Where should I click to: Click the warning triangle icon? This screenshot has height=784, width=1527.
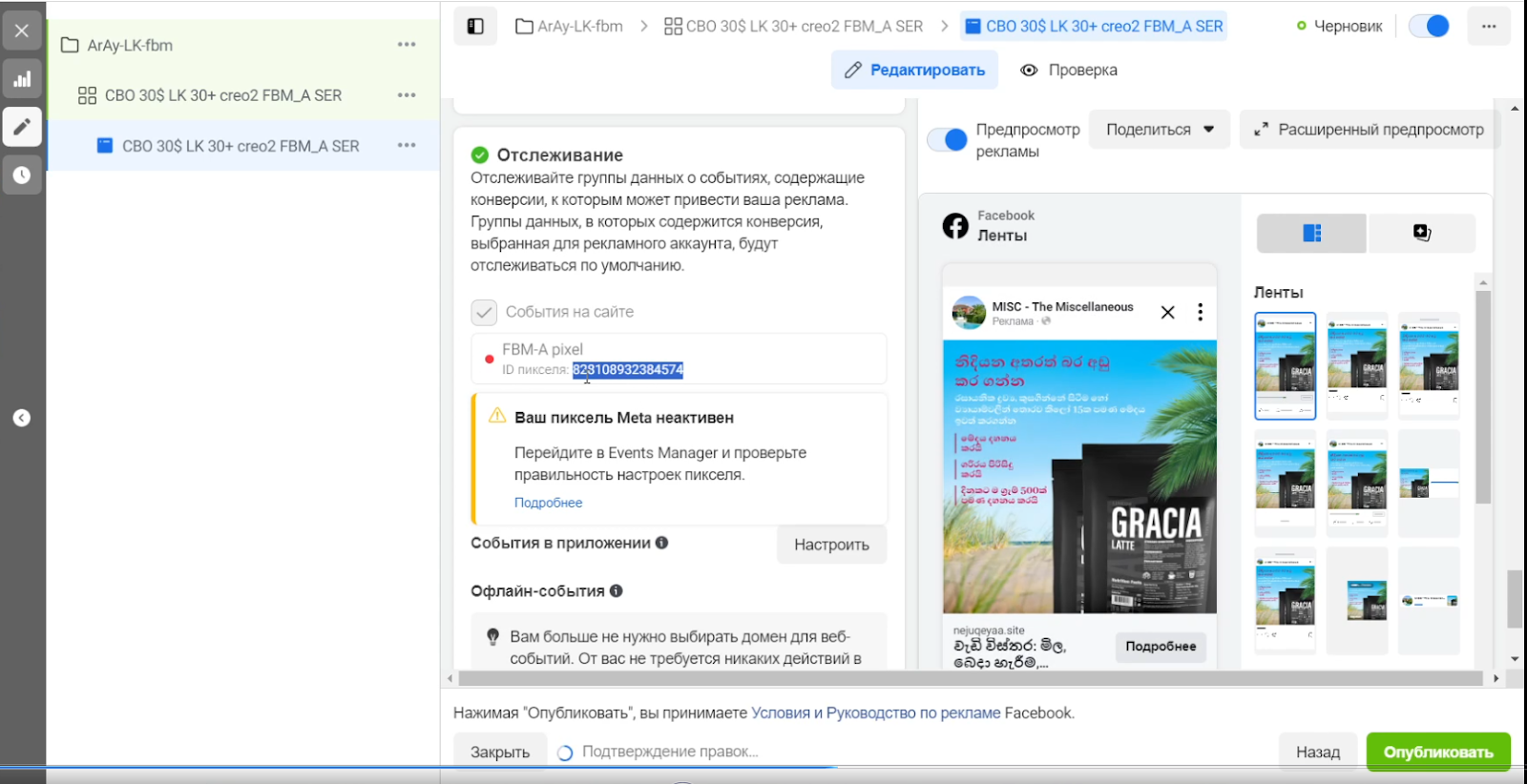pyautogui.click(x=497, y=416)
